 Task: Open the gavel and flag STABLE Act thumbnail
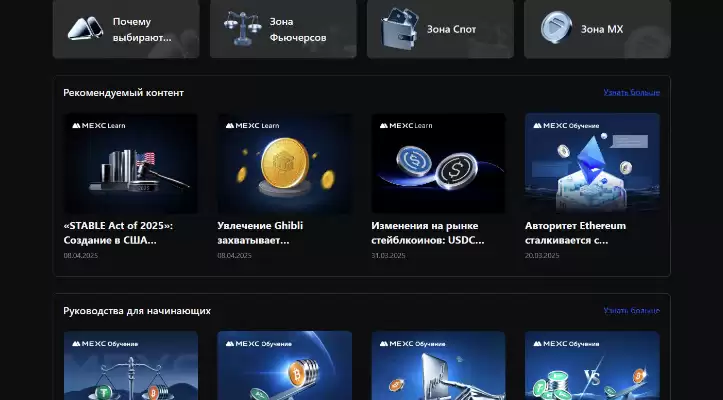pyautogui.click(x=130, y=163)
